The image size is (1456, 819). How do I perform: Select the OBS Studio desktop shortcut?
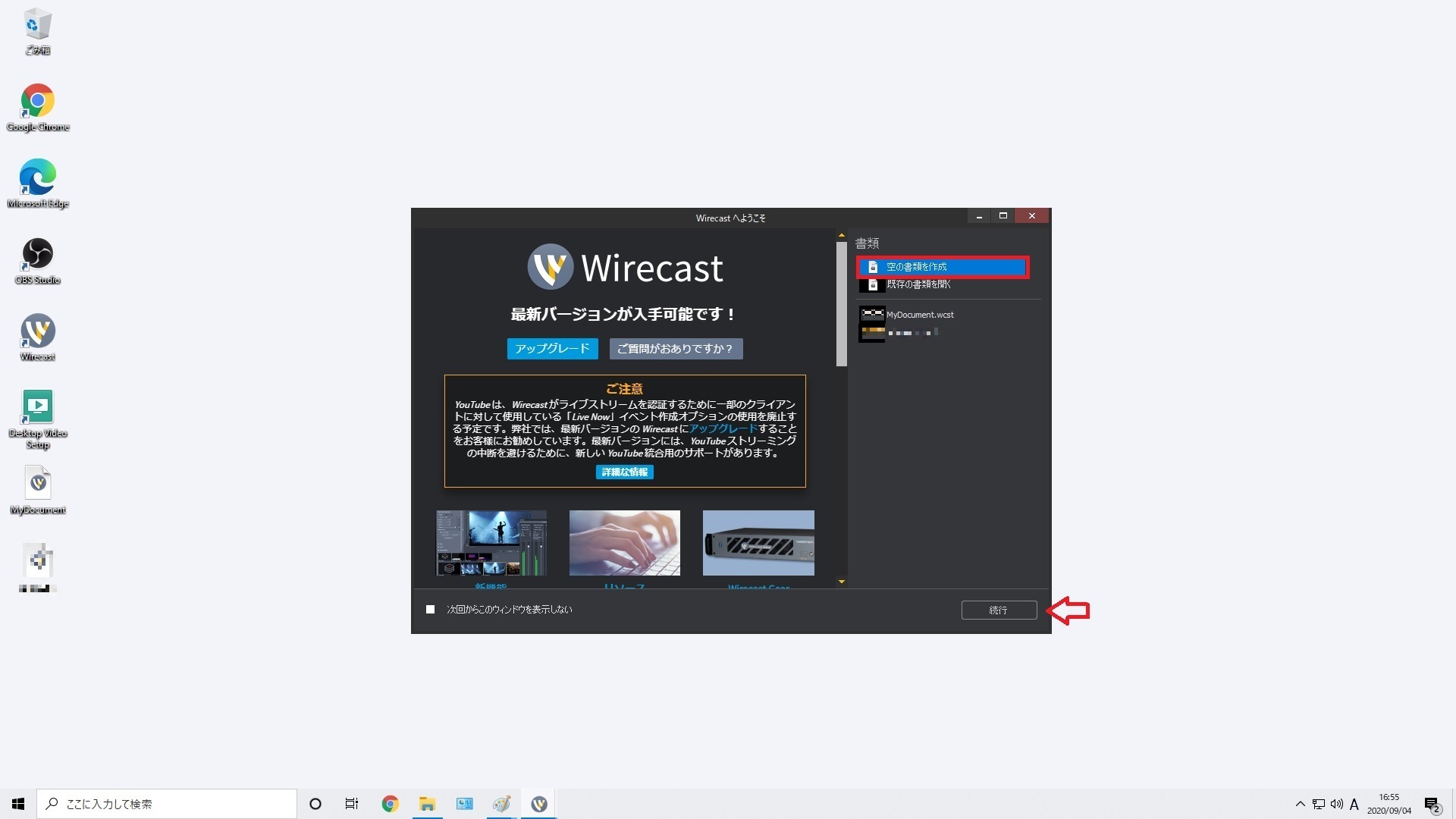click(x=37, y=261)
